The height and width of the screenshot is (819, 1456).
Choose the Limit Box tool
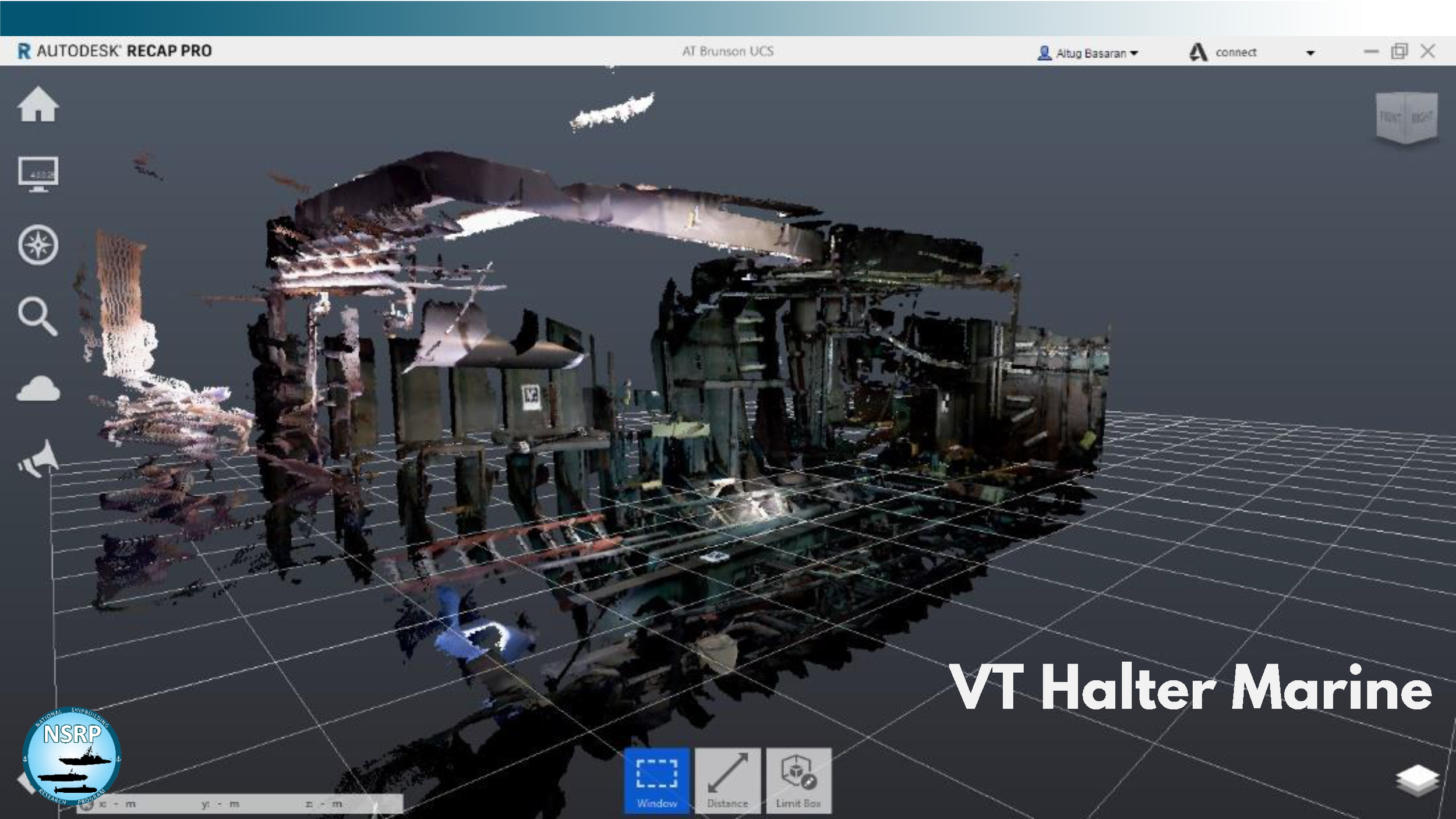pos(798,781)
